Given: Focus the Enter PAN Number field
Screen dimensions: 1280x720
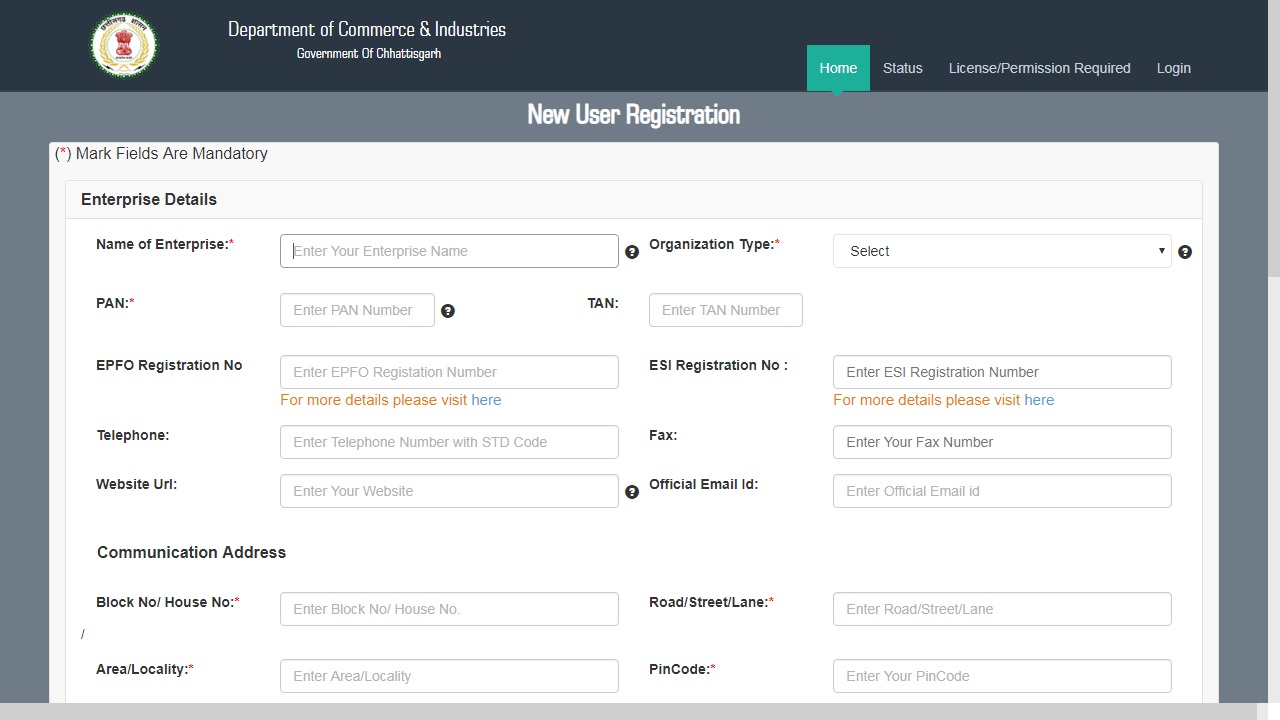Looking at the screenshot, I should pyautogui.click(x=356, y=310).
